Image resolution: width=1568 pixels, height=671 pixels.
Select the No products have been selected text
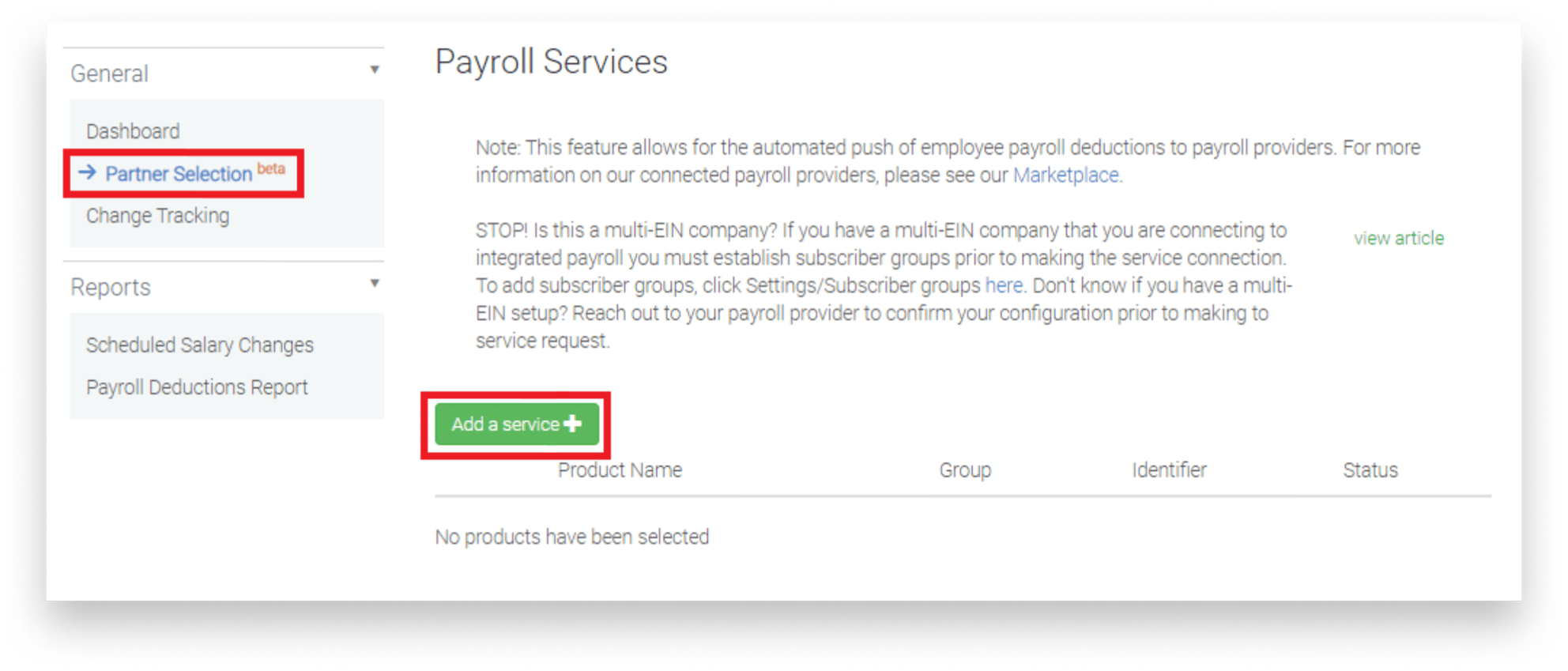572,537
